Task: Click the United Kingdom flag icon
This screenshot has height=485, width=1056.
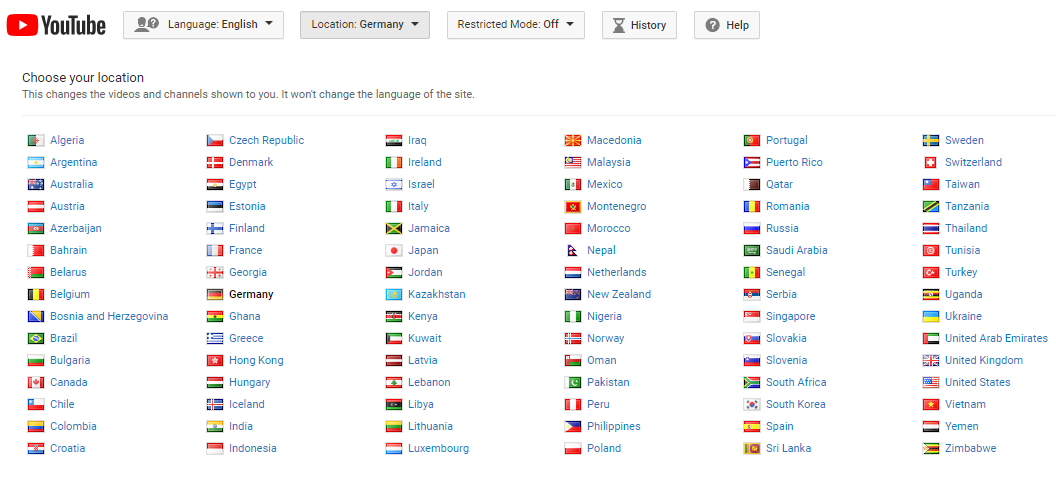Action: click(931, 360)
